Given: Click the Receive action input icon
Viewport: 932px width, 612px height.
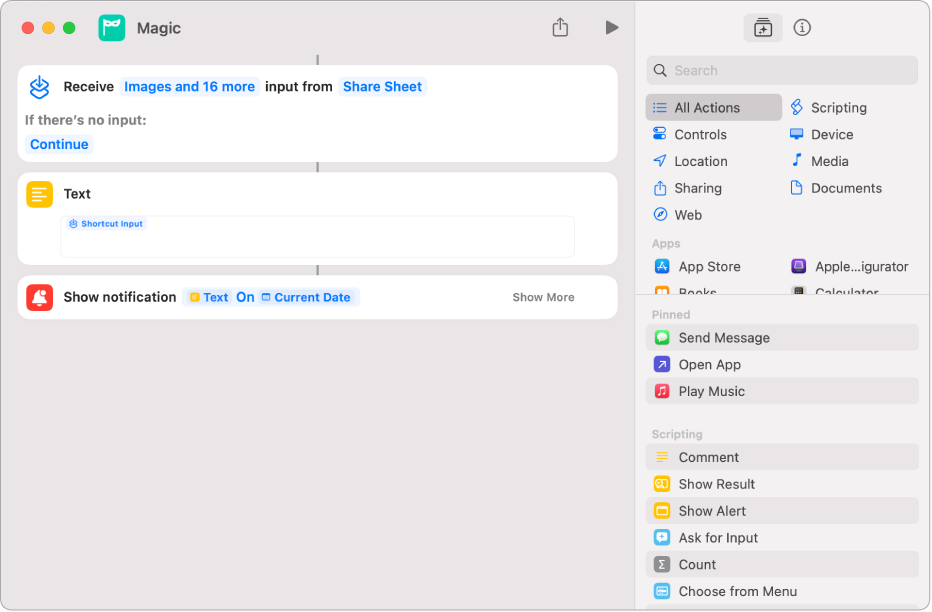Looking at the screenshot, I should pos(39,87).
